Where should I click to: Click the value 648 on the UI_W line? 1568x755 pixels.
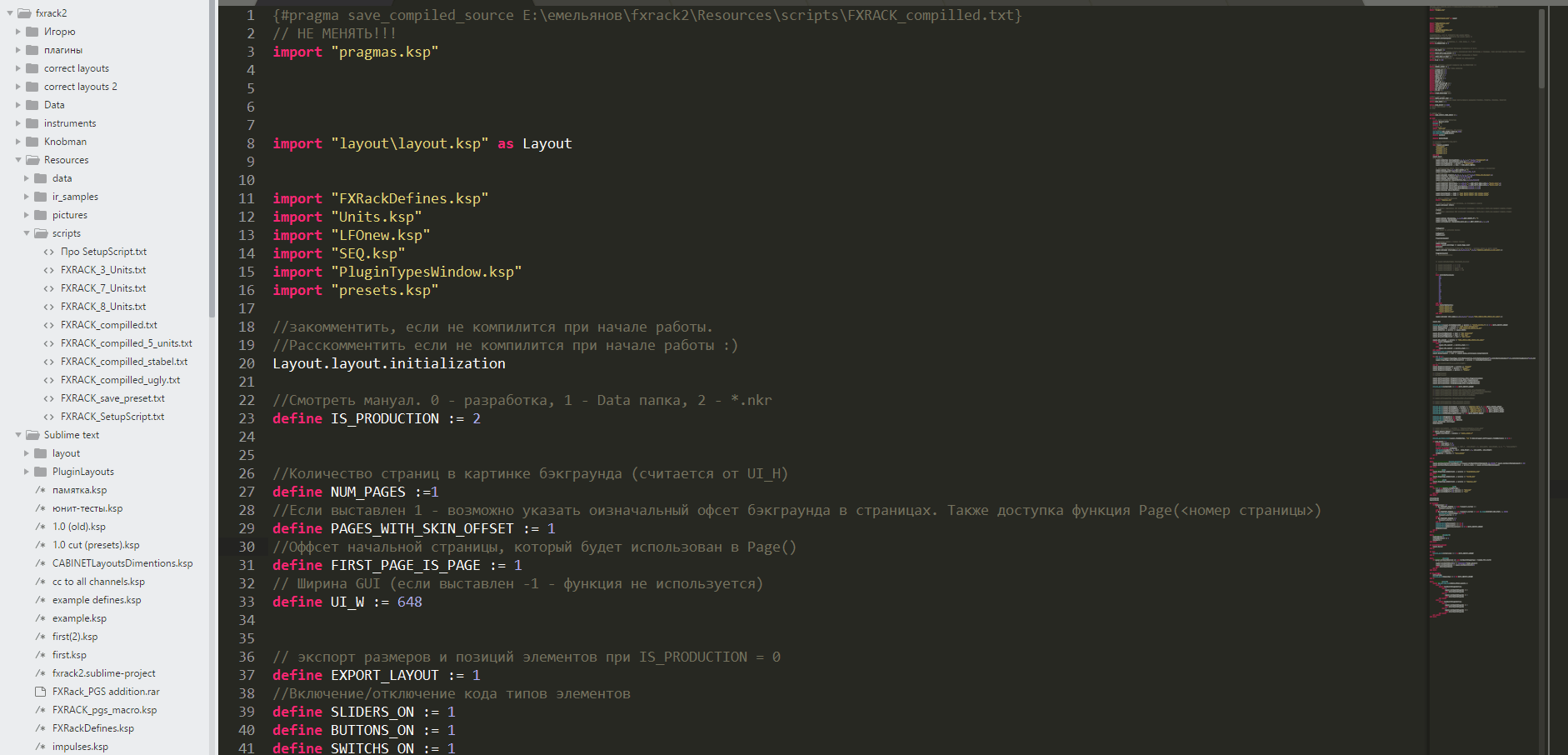[410, 602]
